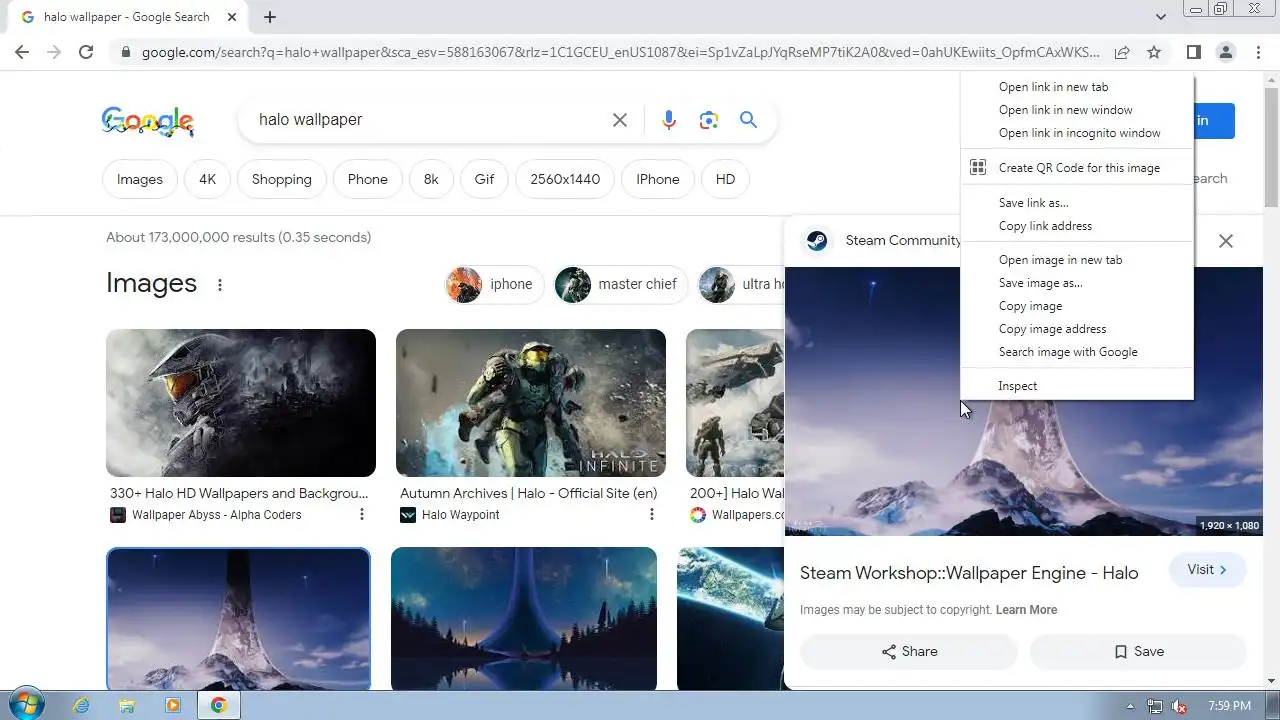Choose Open link in new tab

1077,87
